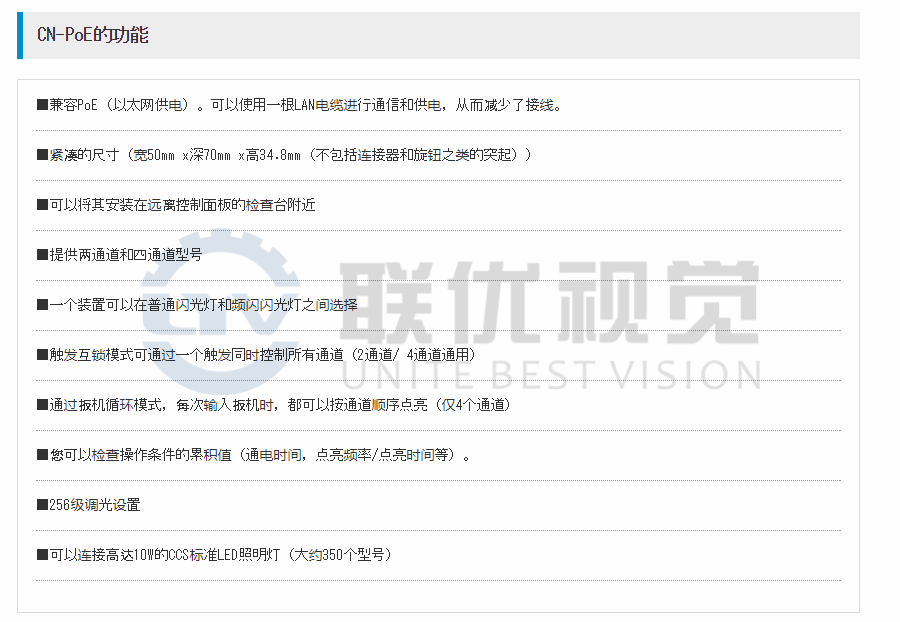
Task: Click the line "可以将其安装在远离控制面板的检查台附近"
Action: pos(182,205)
